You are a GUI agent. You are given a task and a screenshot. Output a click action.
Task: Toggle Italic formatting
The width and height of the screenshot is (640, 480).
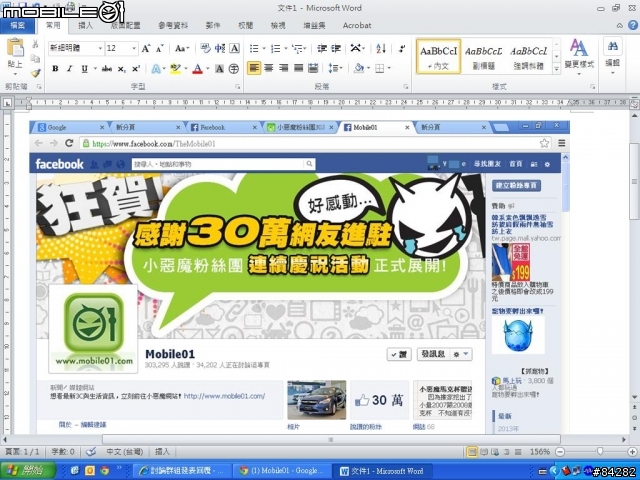click(69, 69)
